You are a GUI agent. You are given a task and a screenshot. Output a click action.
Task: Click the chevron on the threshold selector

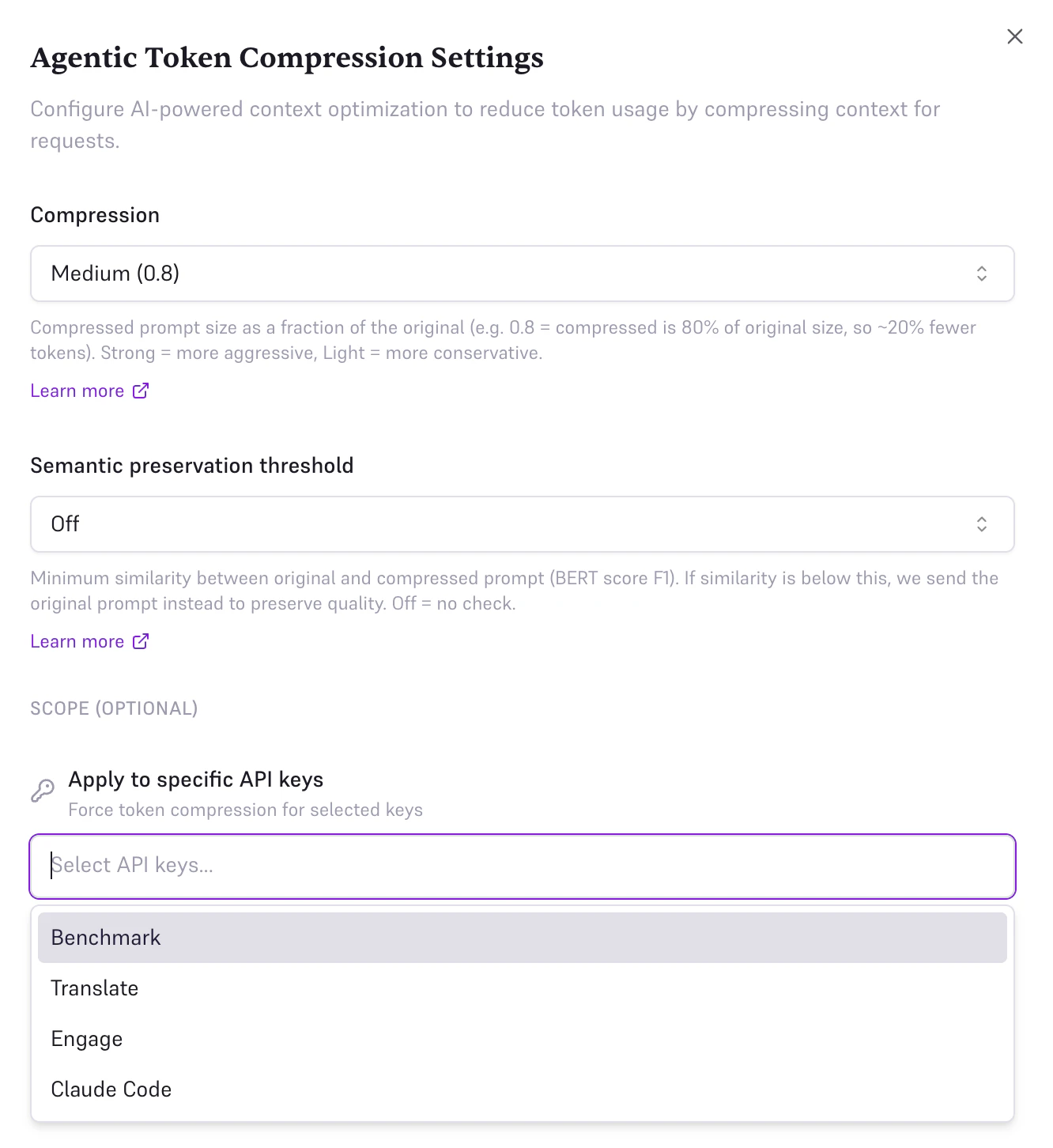pos(982,523)
